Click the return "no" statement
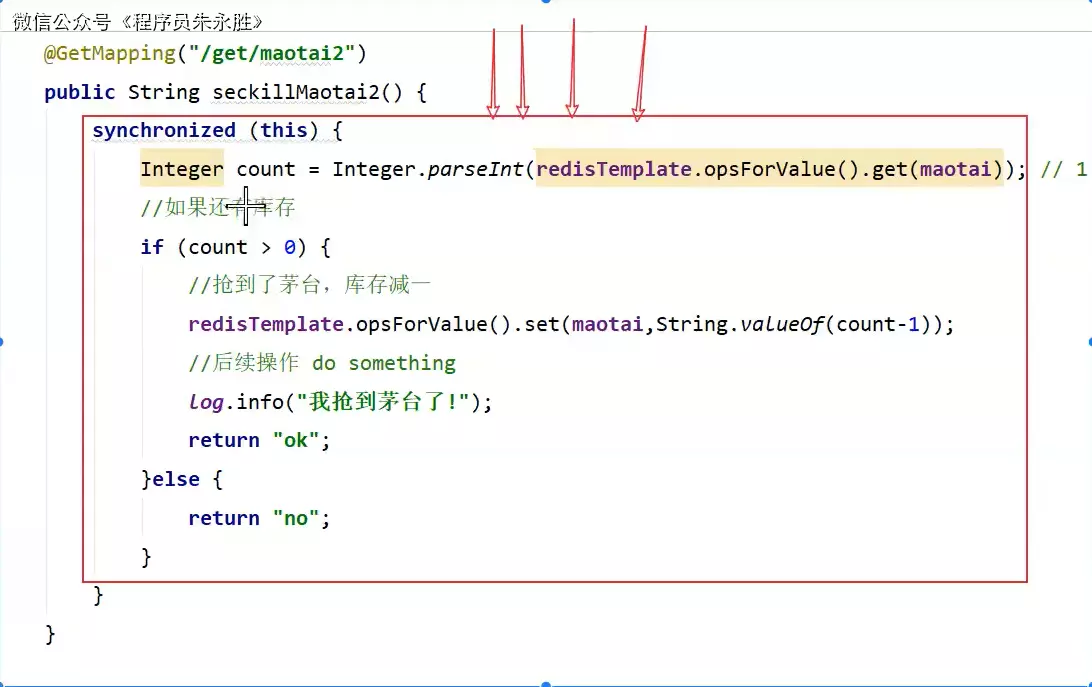The height and width of the screenshot is (687, 1092). pyautogui.click(x=258, y=518)
